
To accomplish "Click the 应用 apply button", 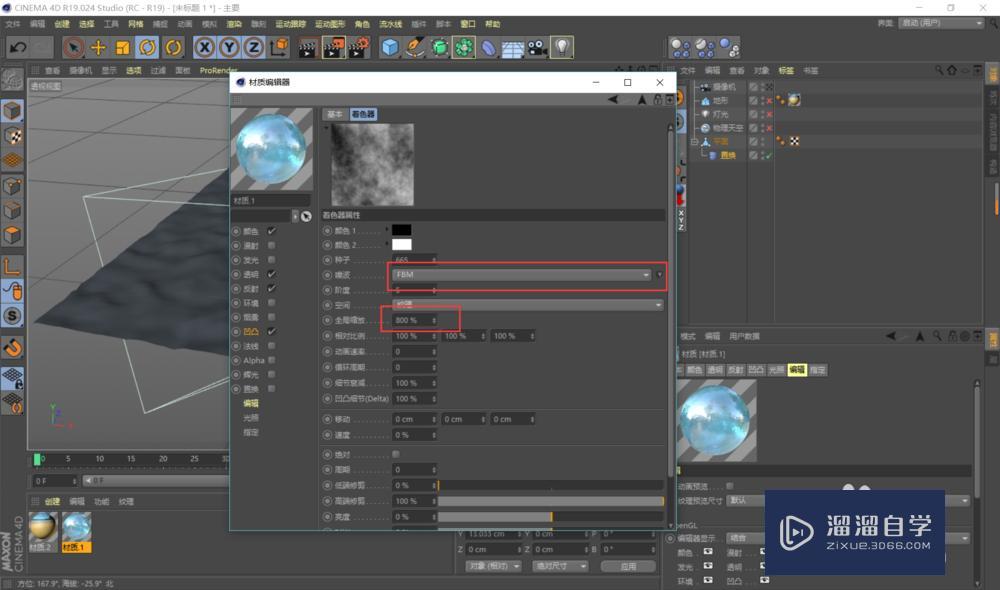I will click(628, 566).
